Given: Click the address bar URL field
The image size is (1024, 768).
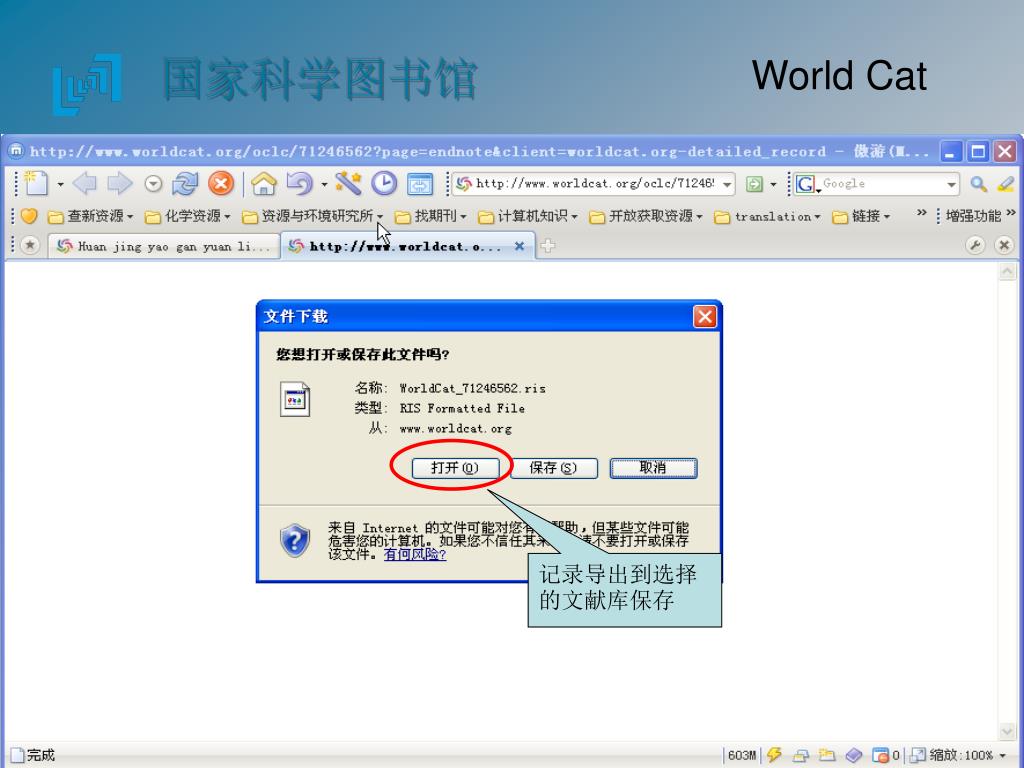Looking at the screenshot, I should 593,184.
